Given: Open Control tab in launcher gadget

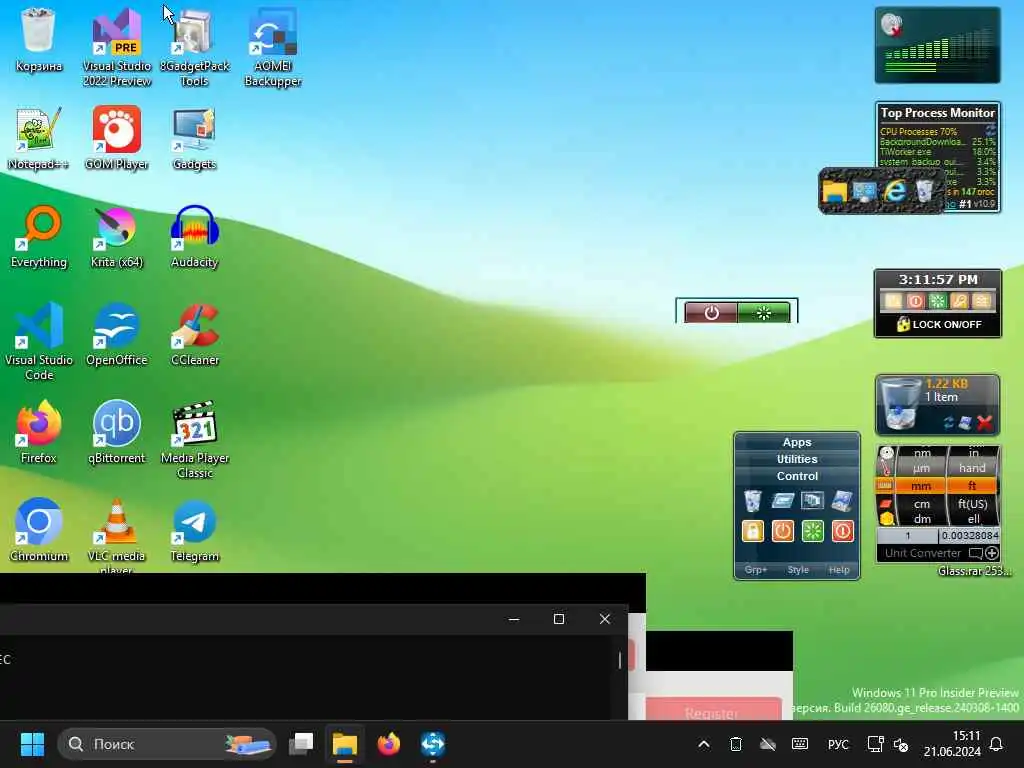Looking at the screenshot, I should point(797,476).
